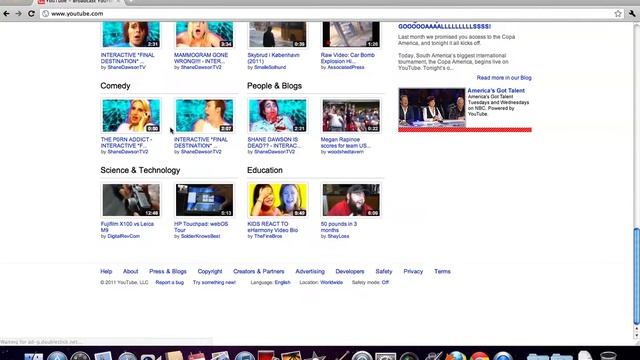Open the Developers footer link
Viewport: 640px width, 360px height.
(350, 271)
